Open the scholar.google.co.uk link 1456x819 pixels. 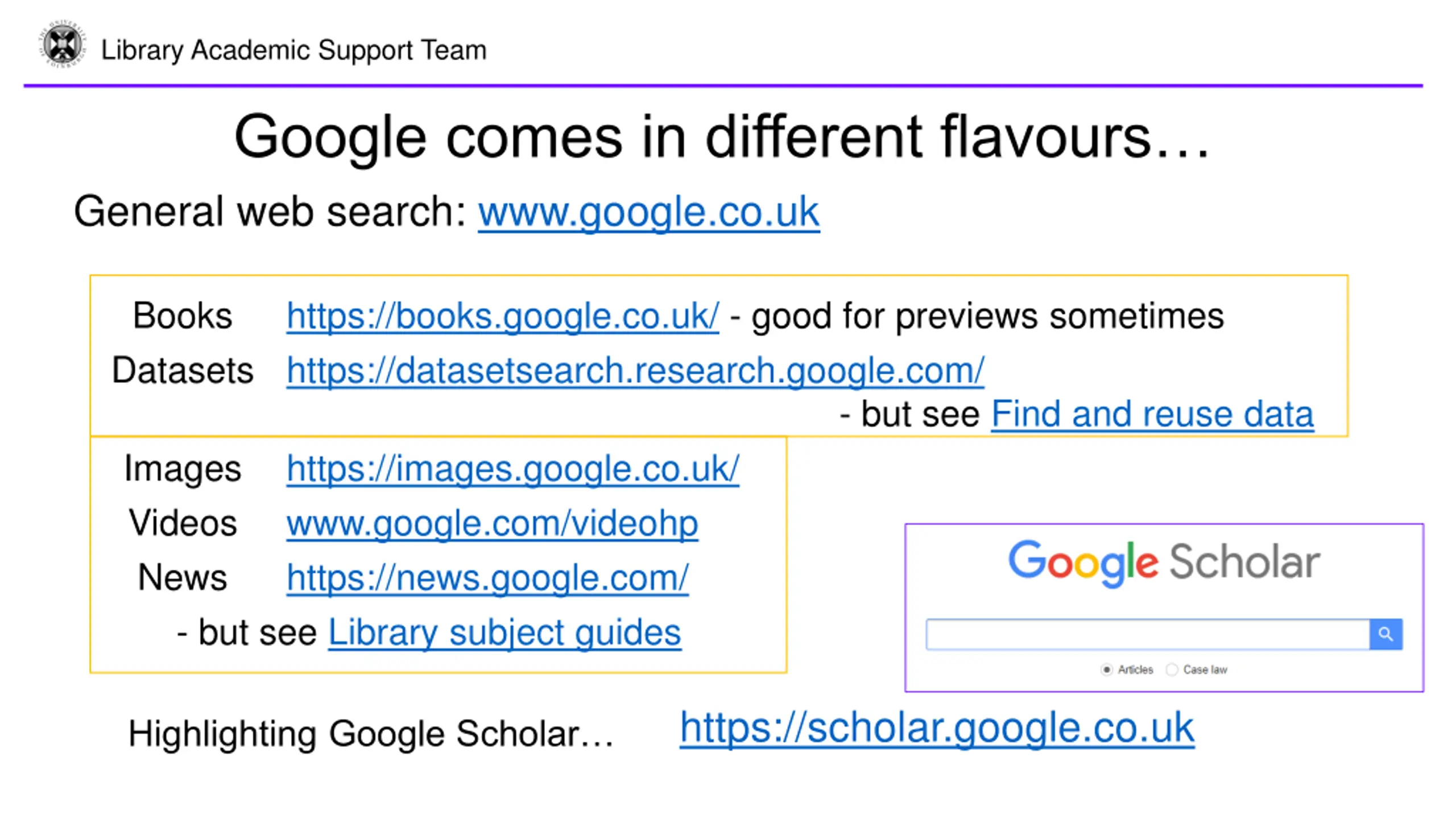(x=937, y=728)
